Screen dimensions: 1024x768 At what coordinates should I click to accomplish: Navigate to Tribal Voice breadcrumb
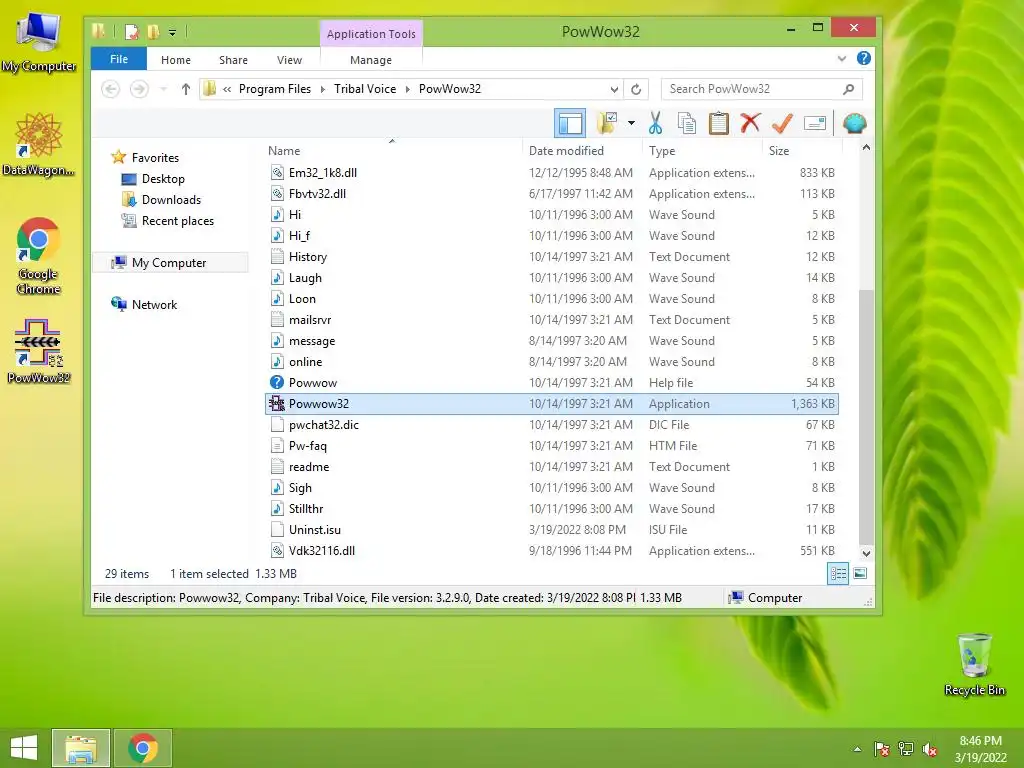[x=365, y=89]
